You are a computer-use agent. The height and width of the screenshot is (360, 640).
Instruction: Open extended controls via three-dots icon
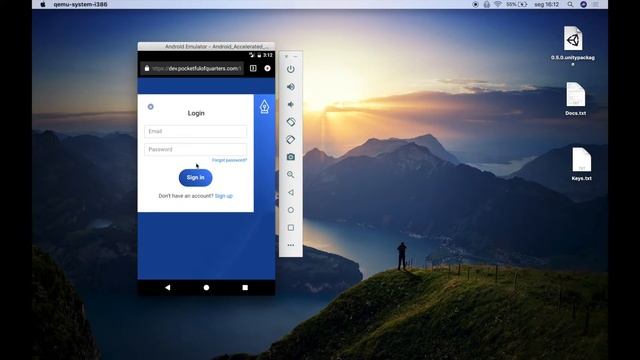pos(291,245)
